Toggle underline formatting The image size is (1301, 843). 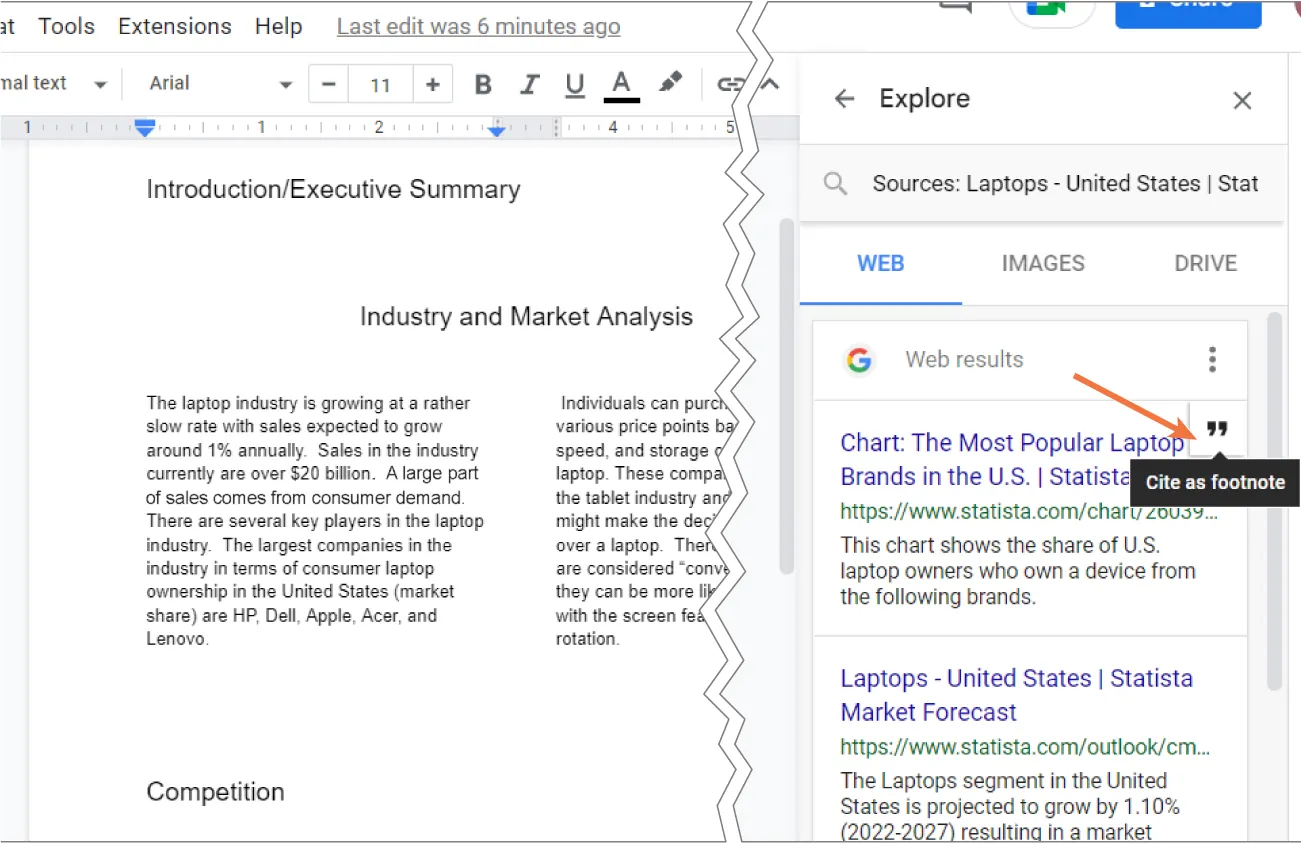click(574, 84)
